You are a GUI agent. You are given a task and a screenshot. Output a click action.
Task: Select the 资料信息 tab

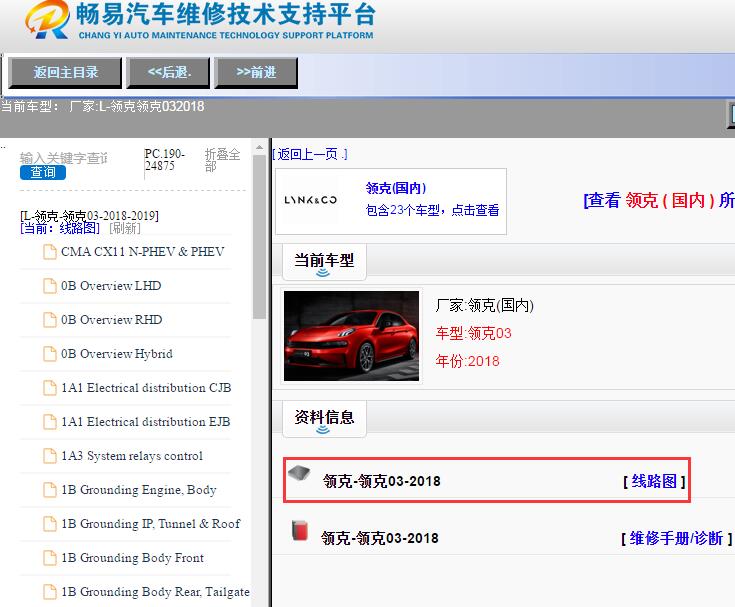pos(324,419)
